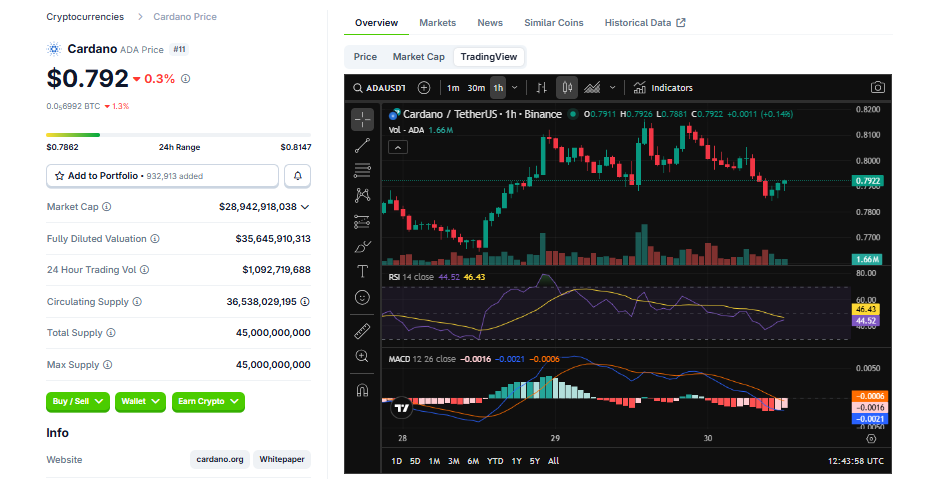939x479 pixels.
Task: Open the emoji icons tool
Action: (362, 297)
